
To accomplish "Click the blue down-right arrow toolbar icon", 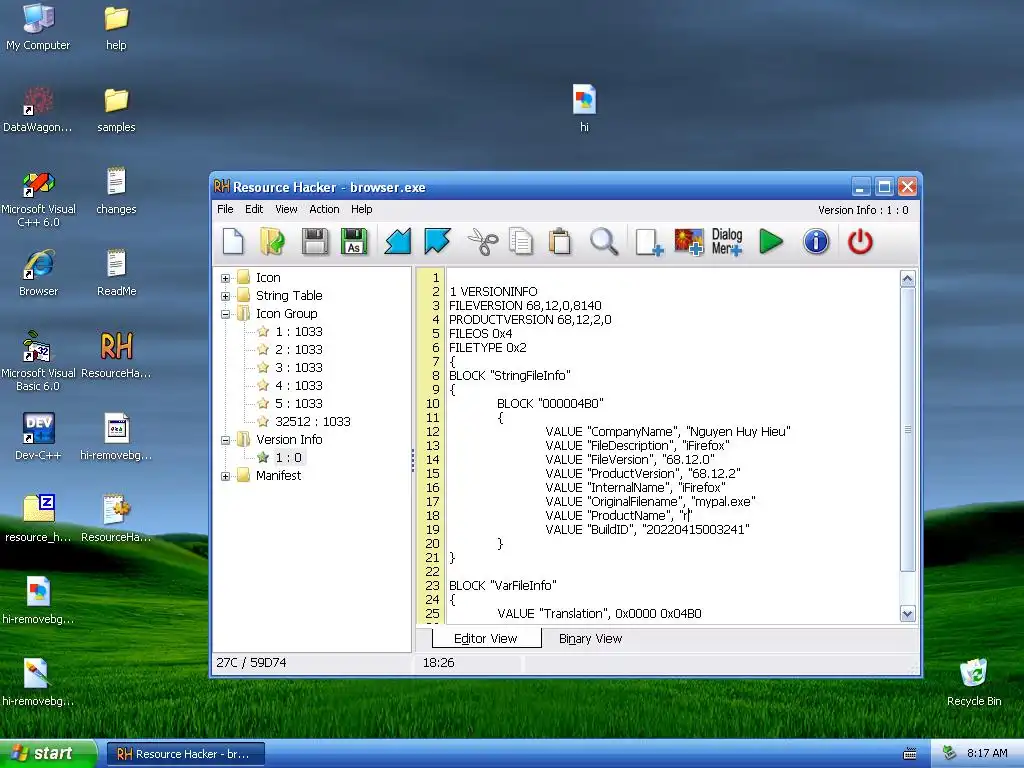I will (437, 242).
